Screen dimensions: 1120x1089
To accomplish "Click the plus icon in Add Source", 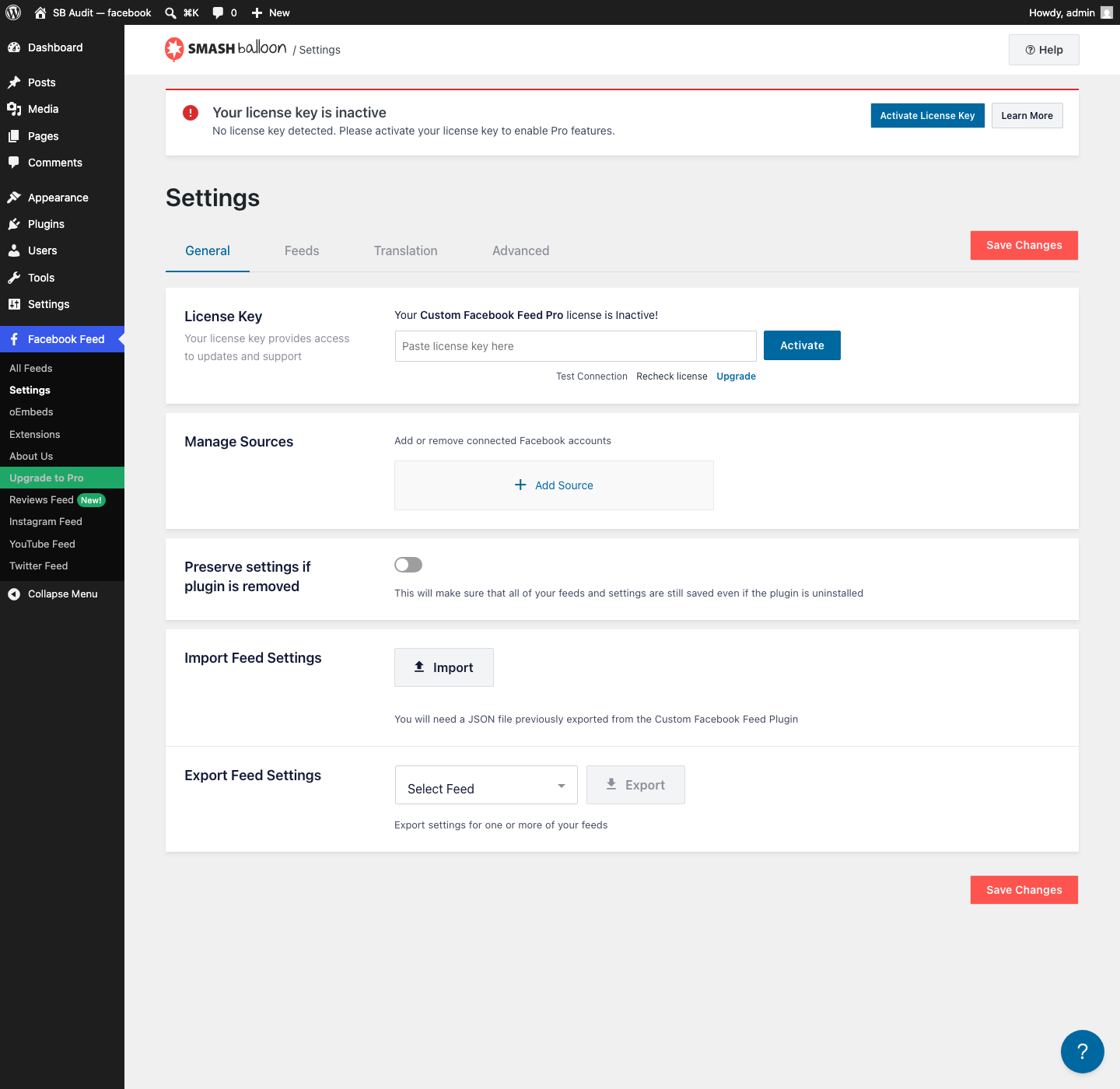I will coord(520,485).
